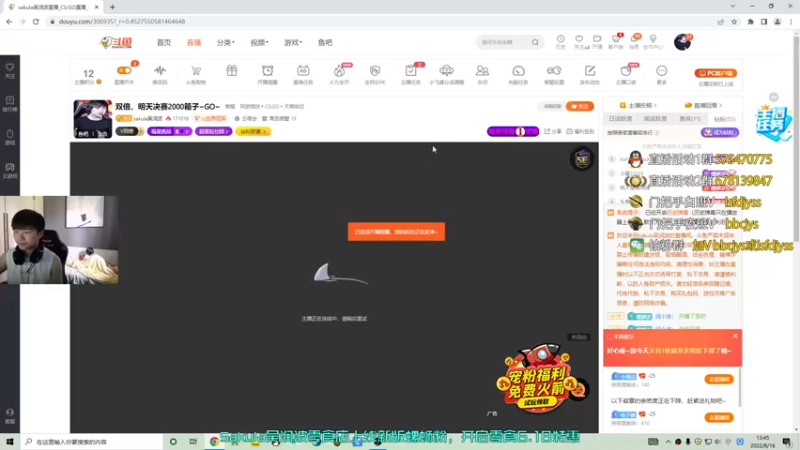The width and height of the screenshot is (800, 450).
Task: Click the purple 成为钻粉 button
Action: 719,132
